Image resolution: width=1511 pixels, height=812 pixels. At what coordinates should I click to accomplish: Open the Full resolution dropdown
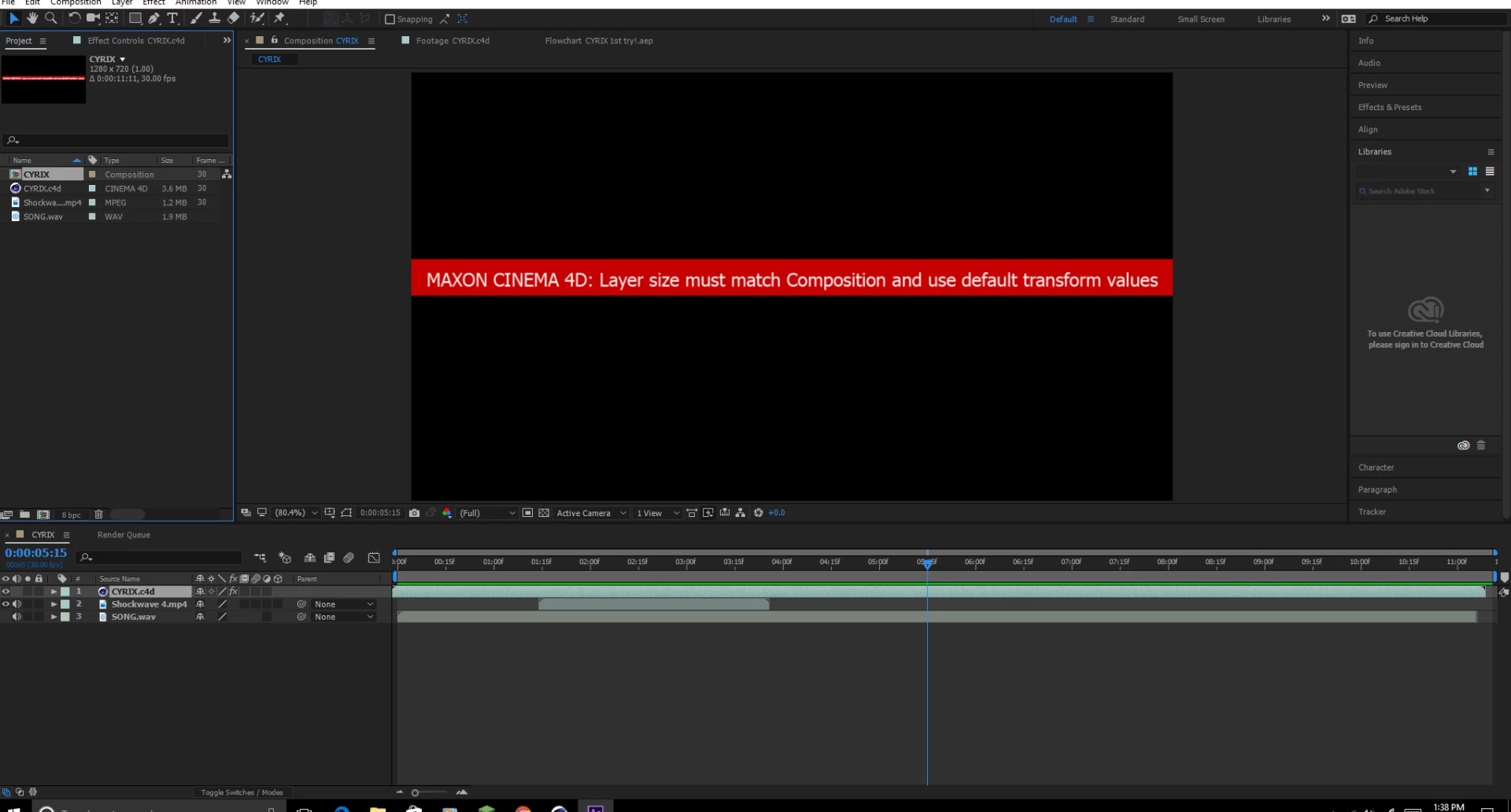487,513
